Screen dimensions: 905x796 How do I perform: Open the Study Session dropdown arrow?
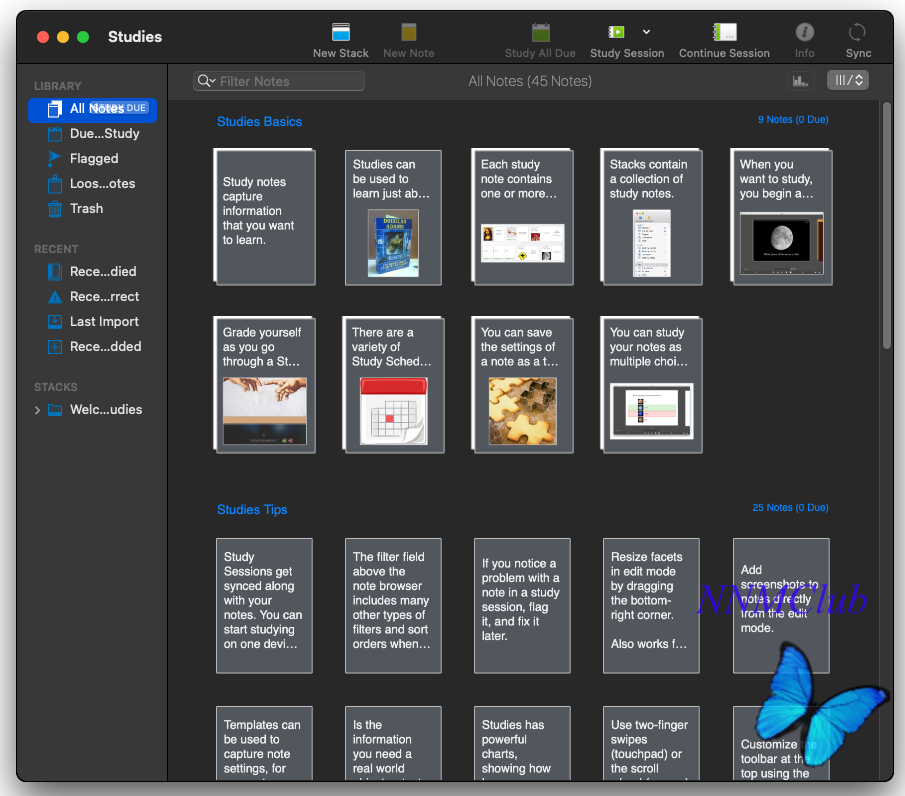pos(647,32)
